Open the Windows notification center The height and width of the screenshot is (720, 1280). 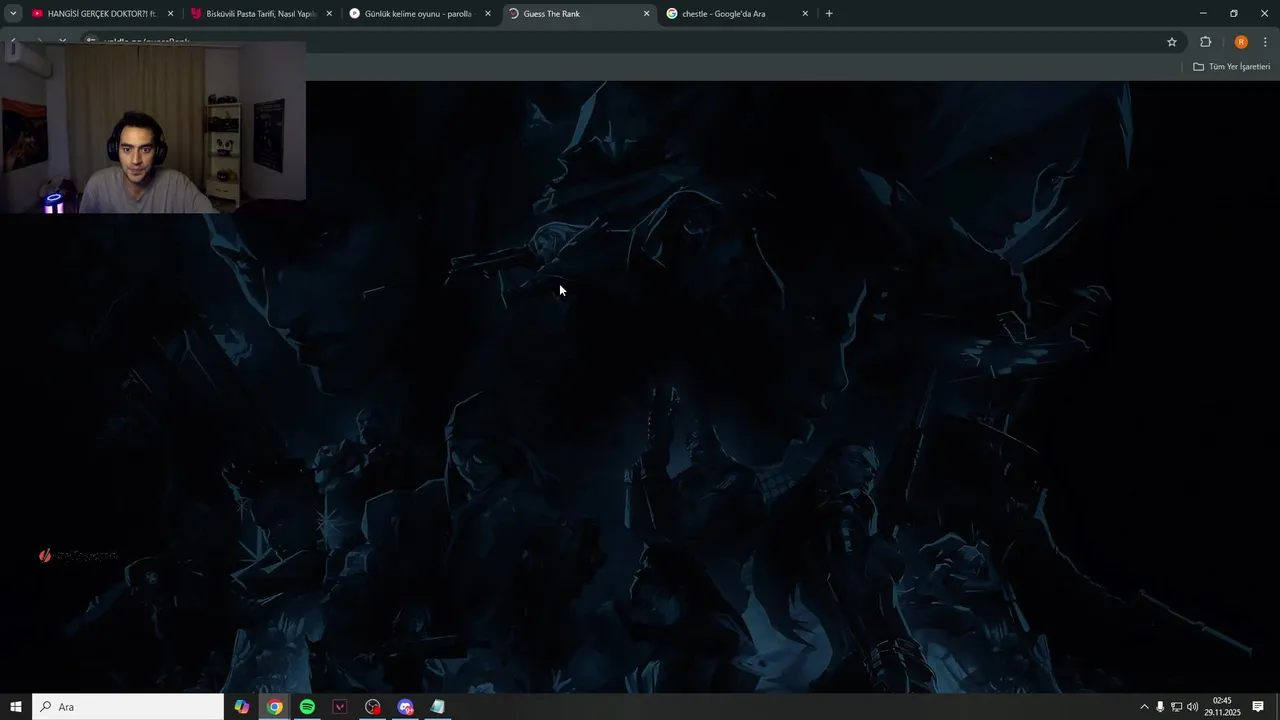[x=1258, y=707]
